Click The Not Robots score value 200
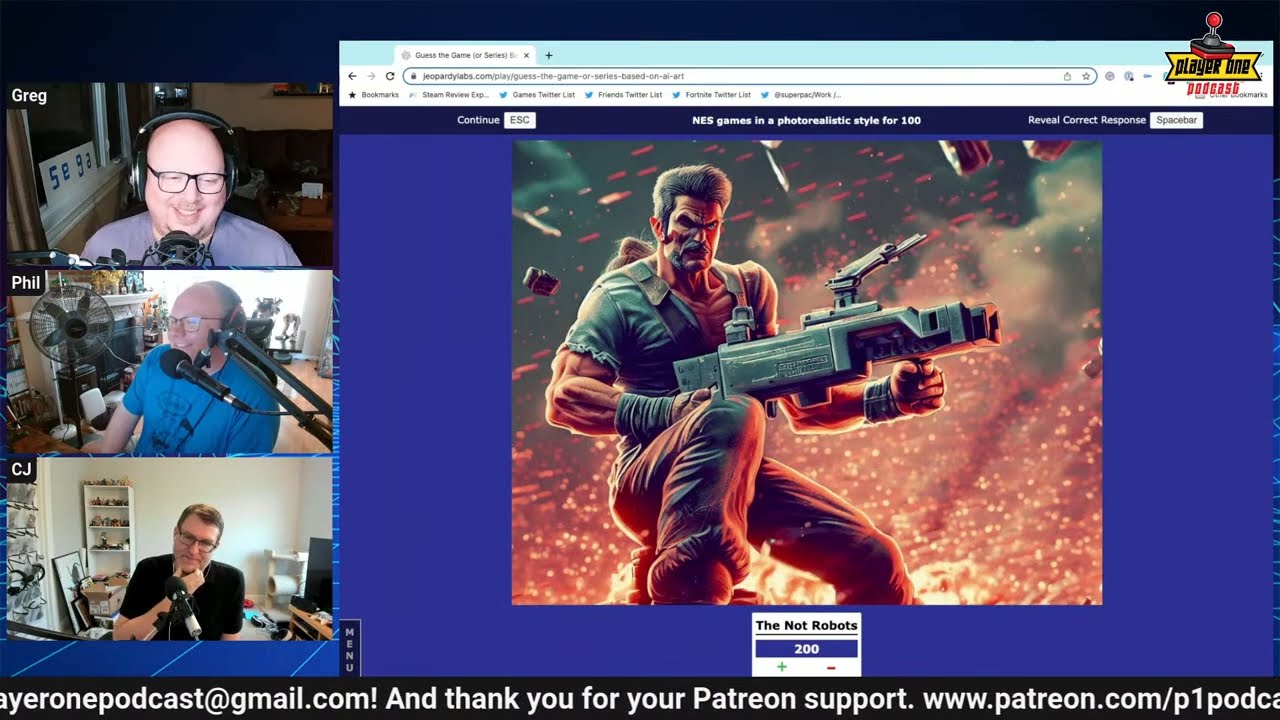 pyautogui.click(x=806, y=649)
